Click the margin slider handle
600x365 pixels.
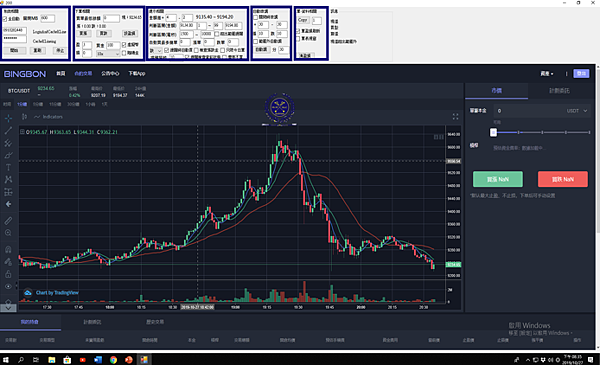(x=493, y=132)
